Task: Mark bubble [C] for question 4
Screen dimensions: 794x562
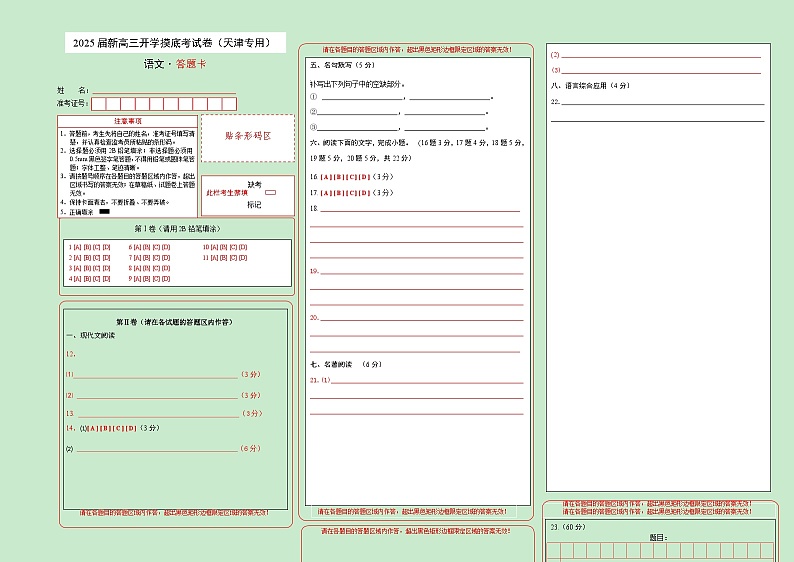Action: click(x=97, y=279)
